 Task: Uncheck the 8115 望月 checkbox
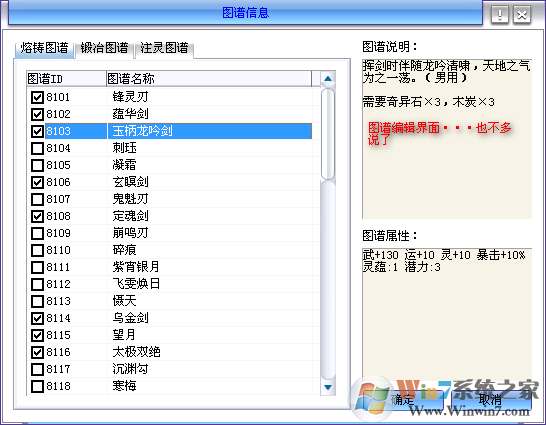pos(37,335)
